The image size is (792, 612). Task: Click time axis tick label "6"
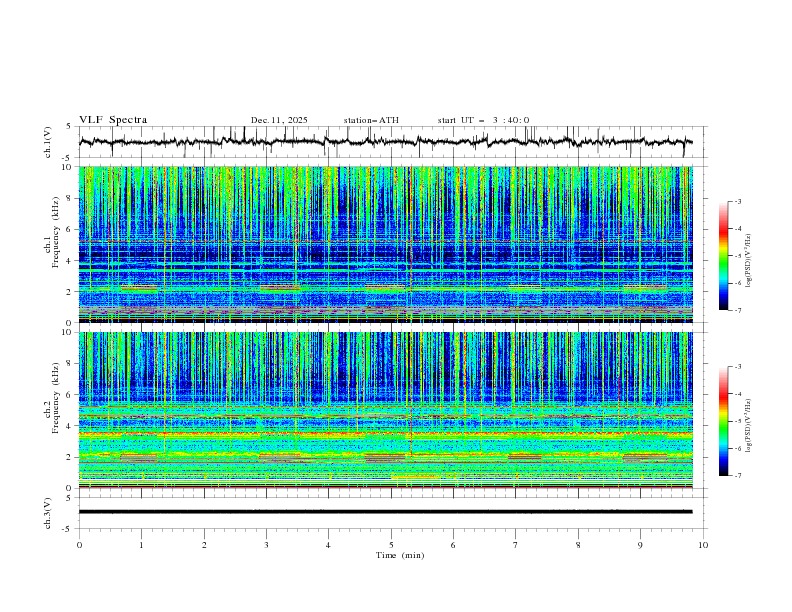pyautogui.click(x=453, y=545)
